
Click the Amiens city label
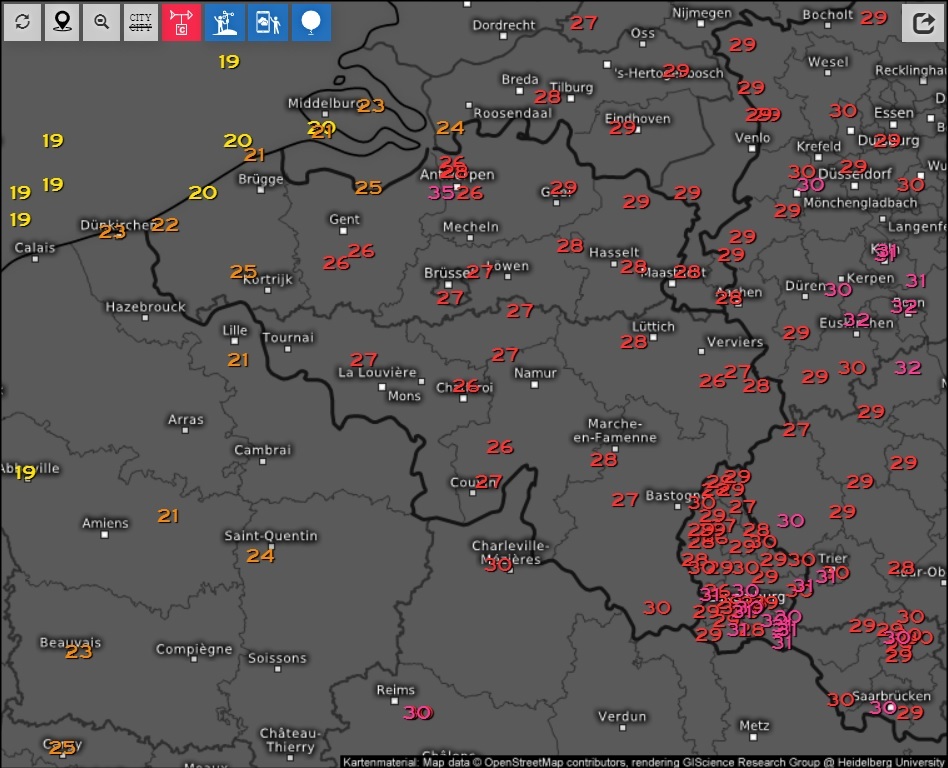(x=105, y=523)
